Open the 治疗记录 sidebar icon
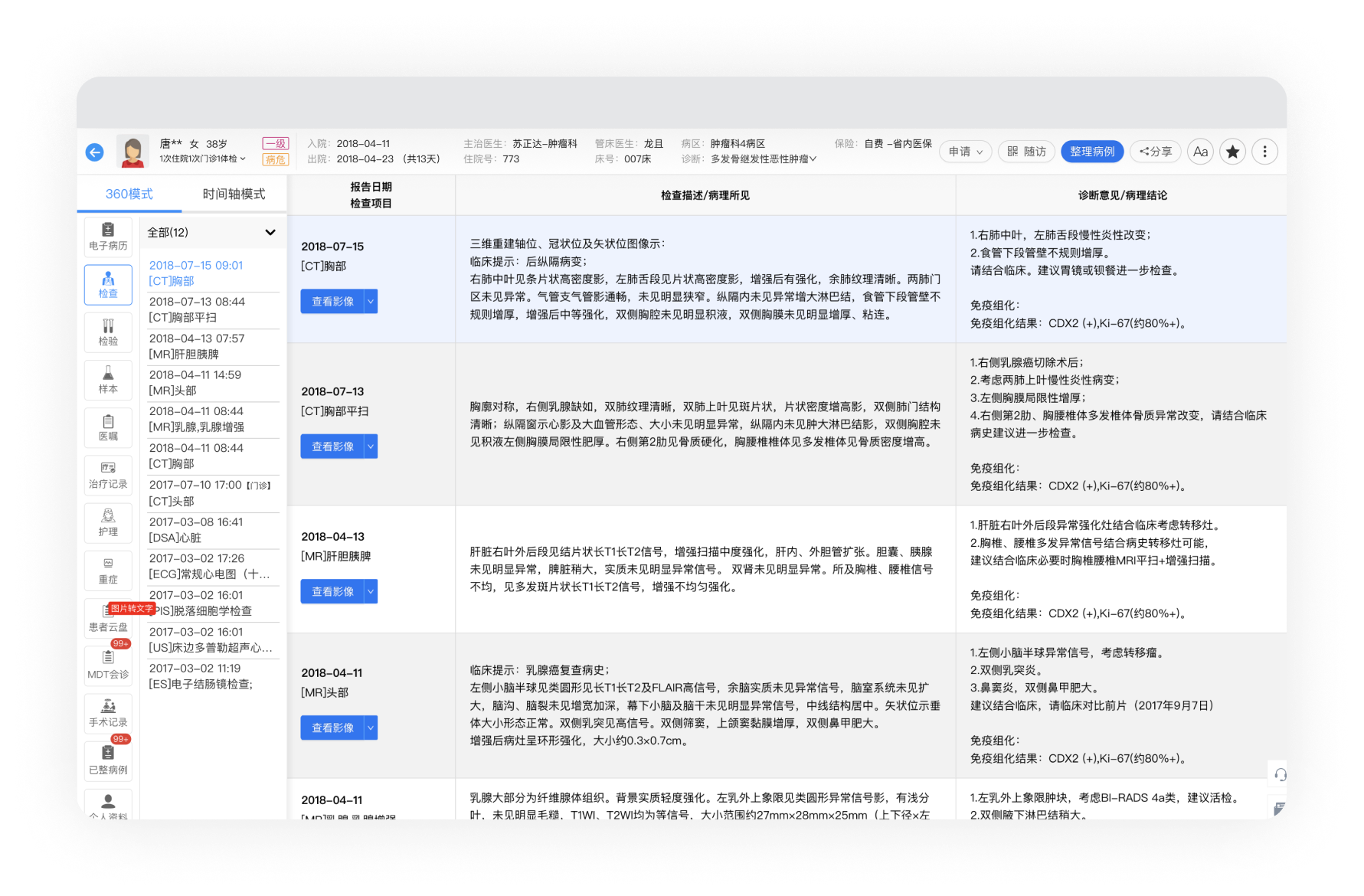The image size is (1364, 896). tap(108, 475)
